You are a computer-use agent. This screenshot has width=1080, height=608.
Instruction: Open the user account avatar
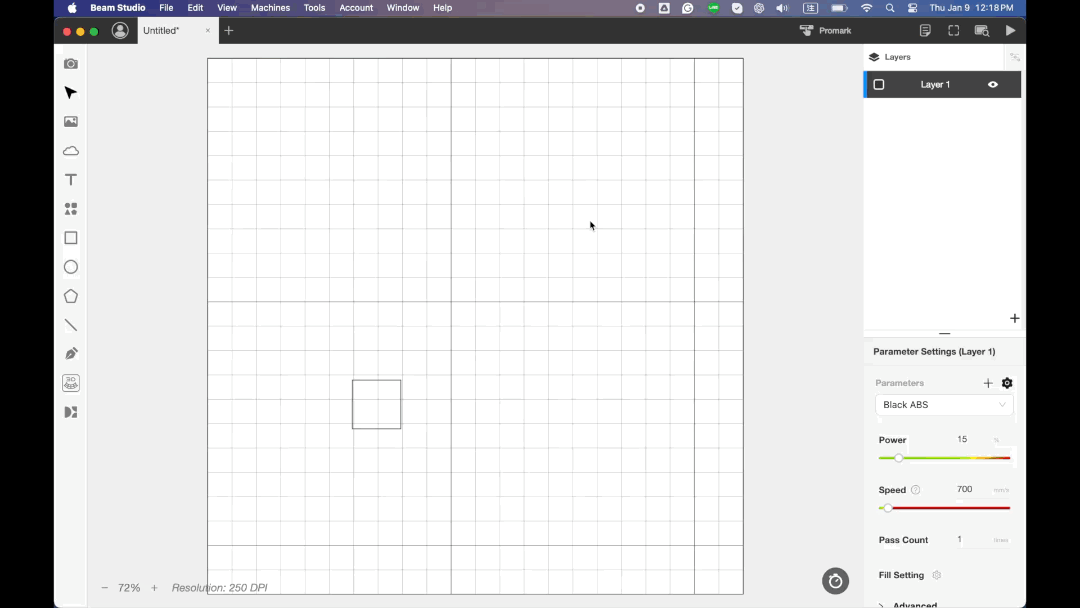click(121, 30)
